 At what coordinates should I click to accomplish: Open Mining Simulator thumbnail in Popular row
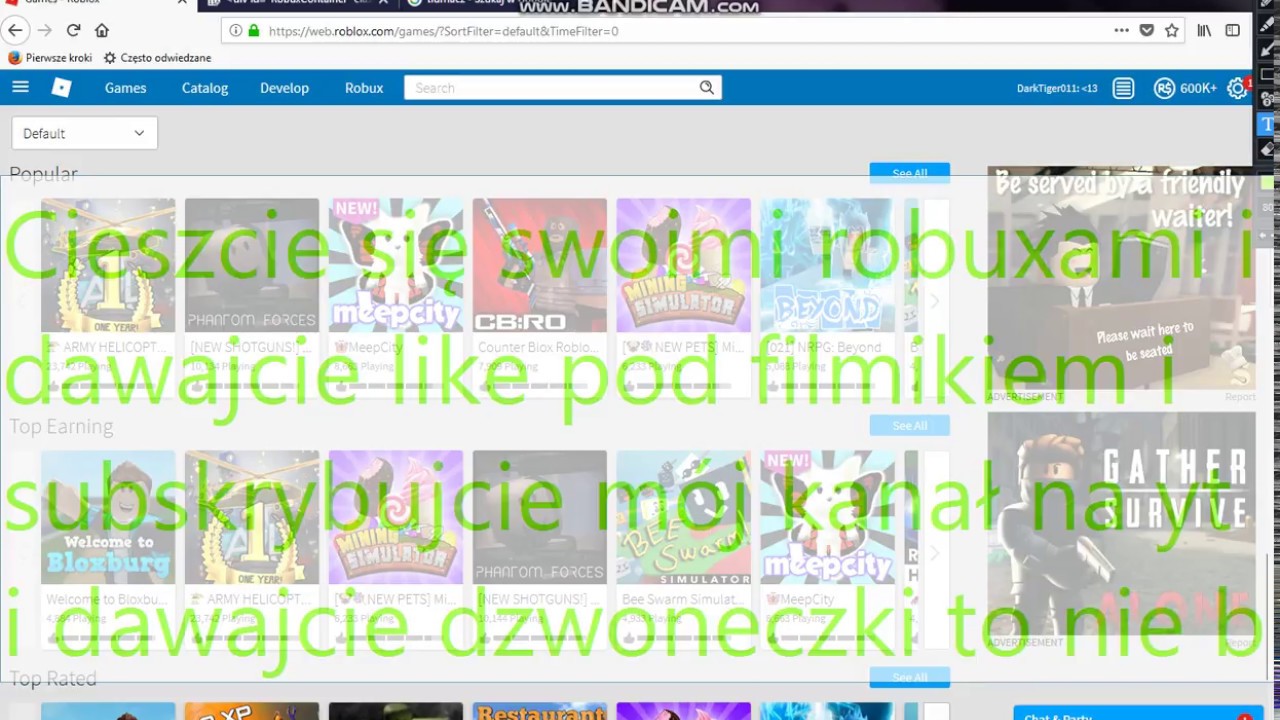[x=684, y=265]
